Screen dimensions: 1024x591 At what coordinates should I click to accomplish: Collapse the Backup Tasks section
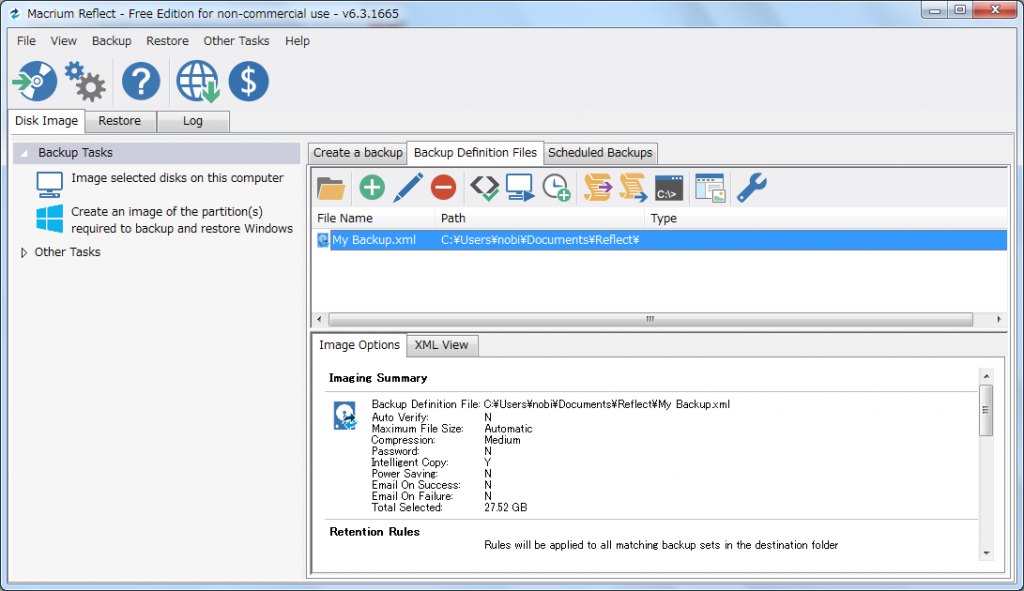pyautogui.click(x=24, y=153)
